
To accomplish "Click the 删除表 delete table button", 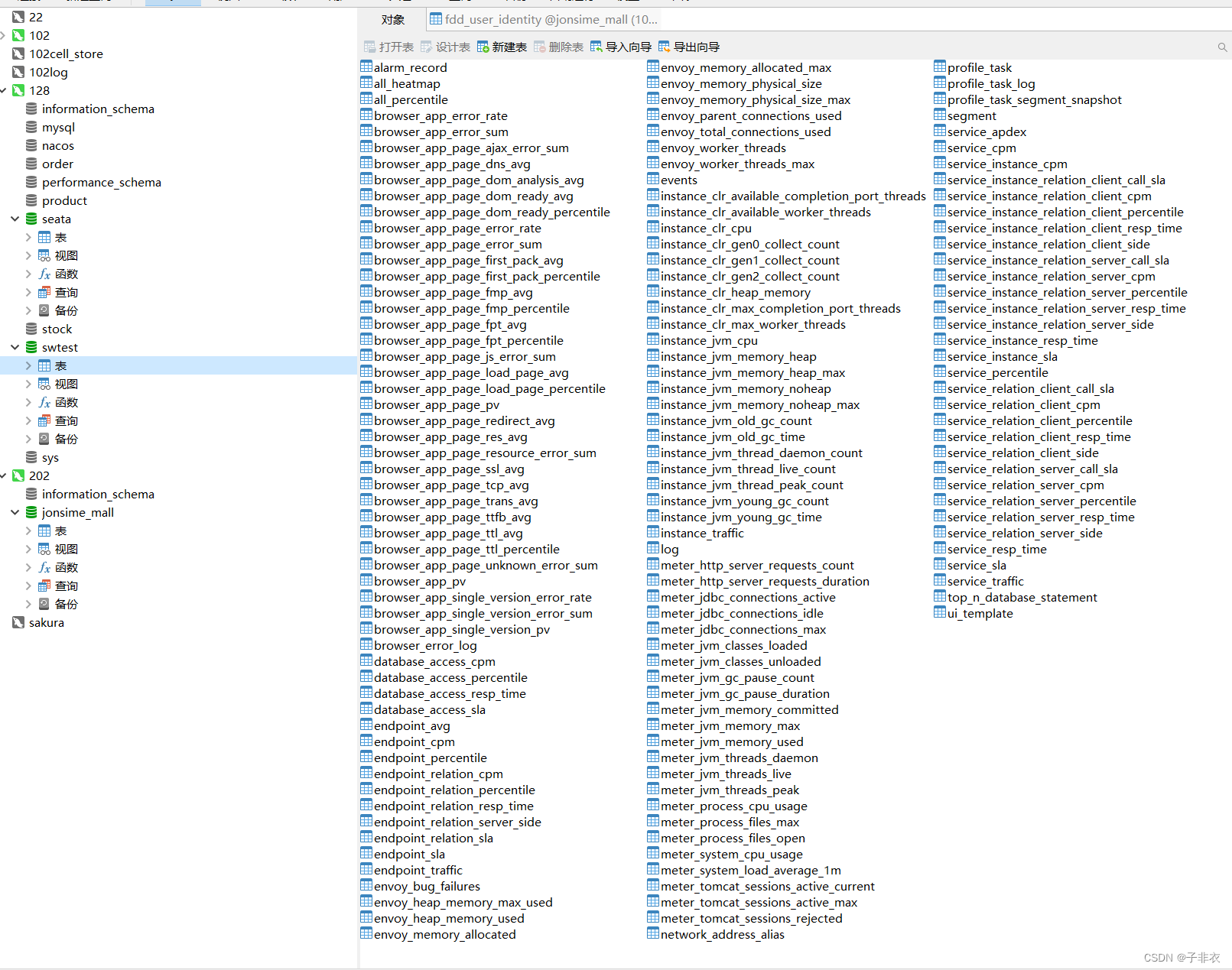I will 558,47.
